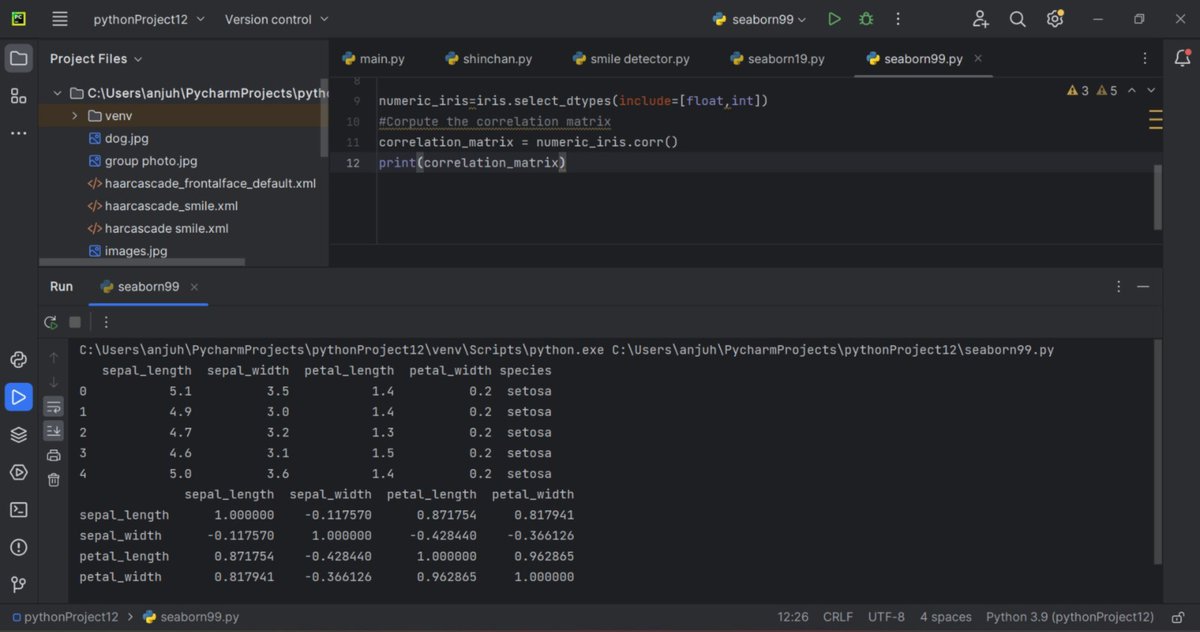Viewport: 1200px width, 632px height.
Task: Open Version control dropdown
Action: click(275, 19)
